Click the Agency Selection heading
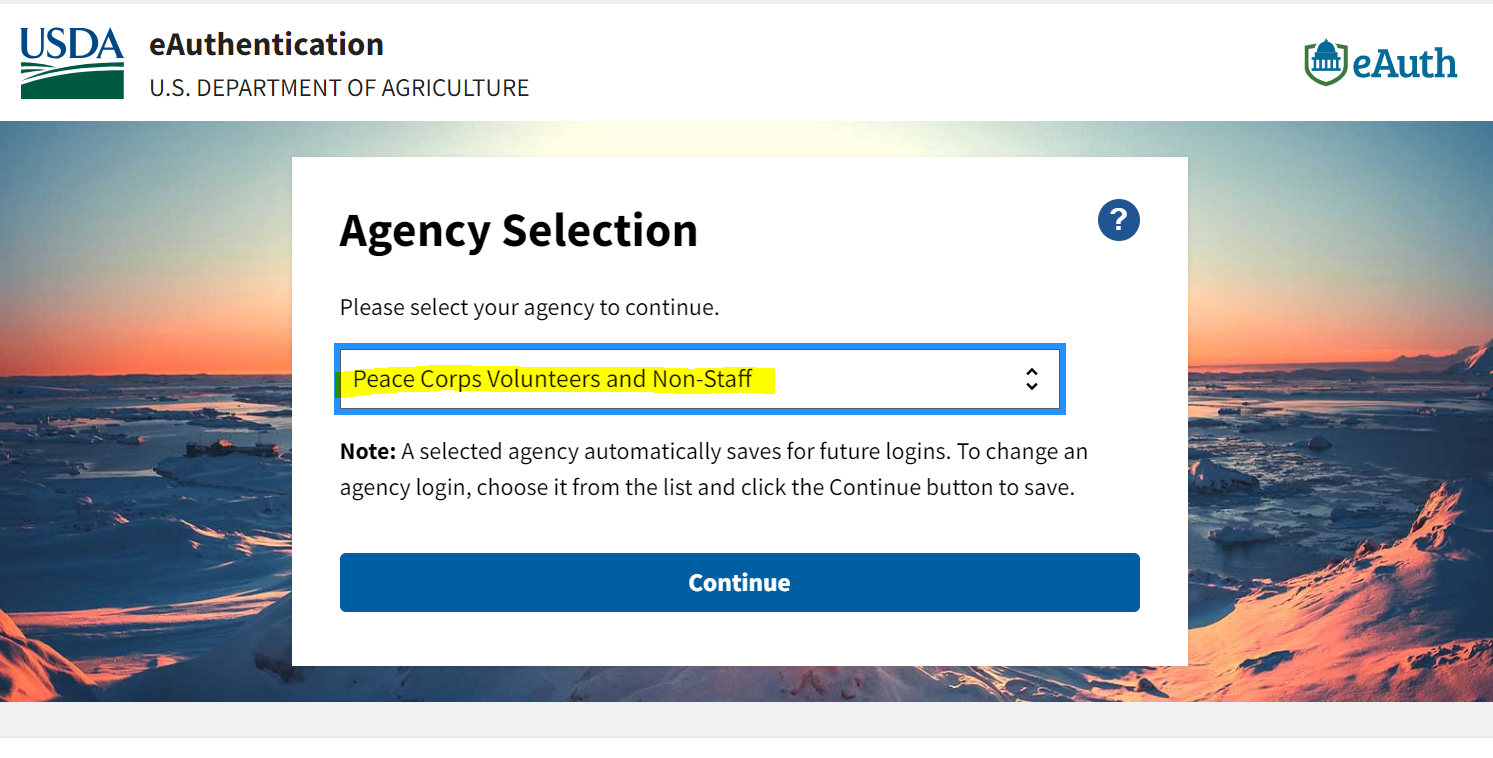Viewport: 1493px width, 758px height. point(518,230)
